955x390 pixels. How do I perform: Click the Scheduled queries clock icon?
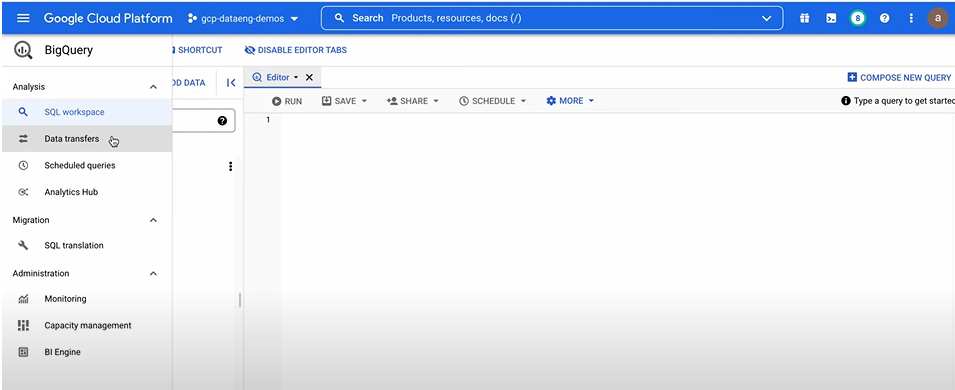coord(23,165)
